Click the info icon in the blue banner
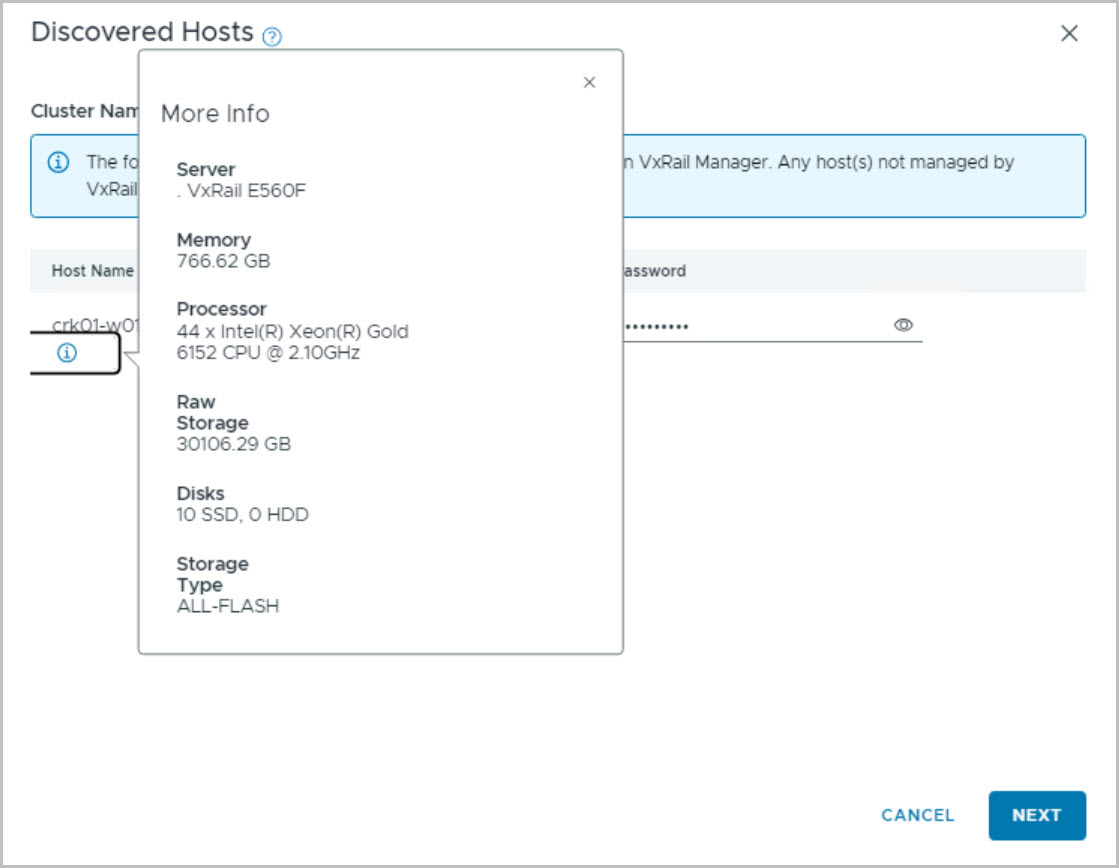 (x=59, y=162)
